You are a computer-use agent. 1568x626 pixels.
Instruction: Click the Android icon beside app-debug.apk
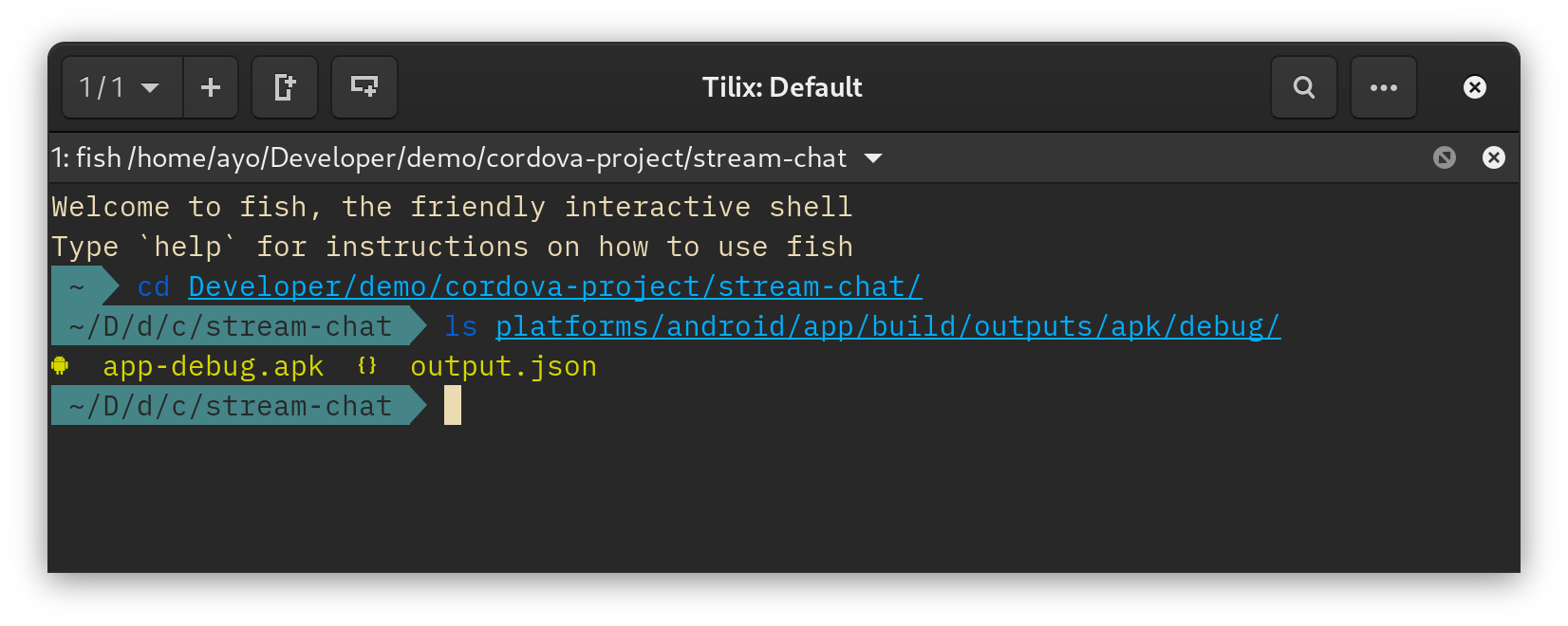coord(60,365)
